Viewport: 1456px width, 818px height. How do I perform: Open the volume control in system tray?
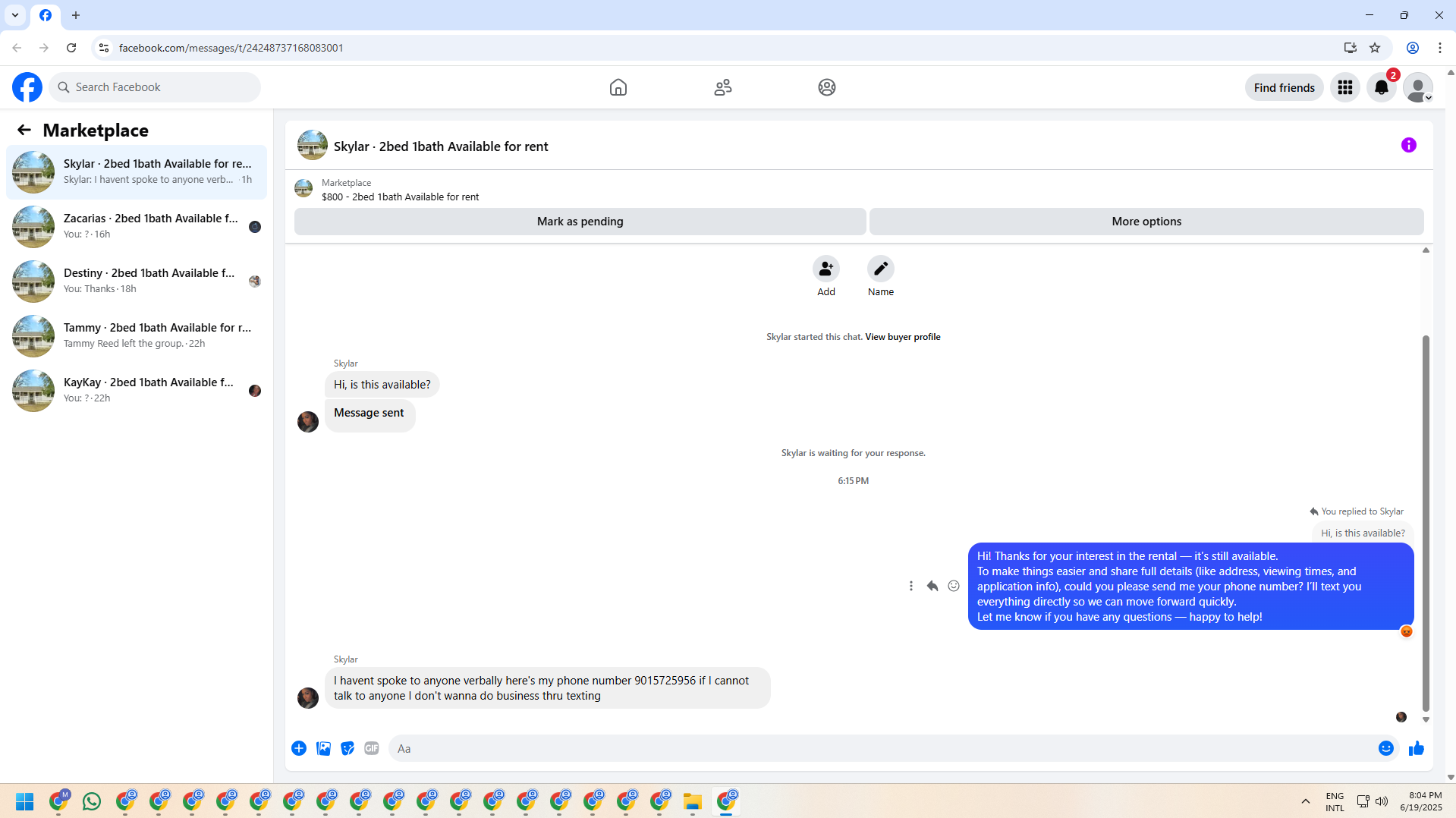tap(1382, 801)
